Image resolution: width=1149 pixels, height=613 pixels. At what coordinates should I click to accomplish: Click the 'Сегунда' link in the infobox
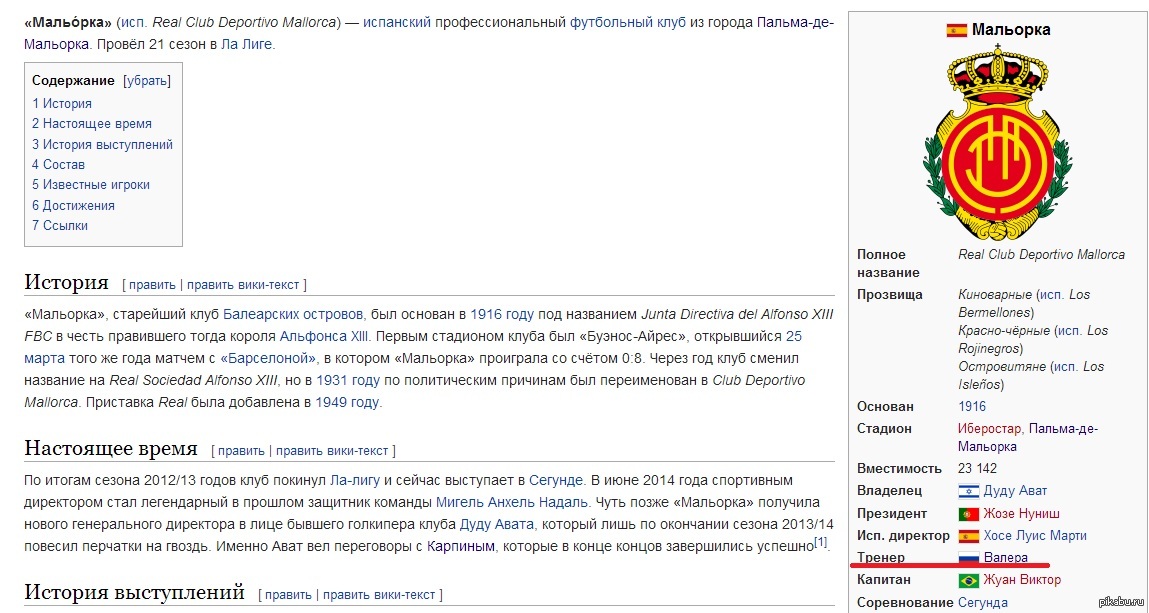[x=982, y=602]
